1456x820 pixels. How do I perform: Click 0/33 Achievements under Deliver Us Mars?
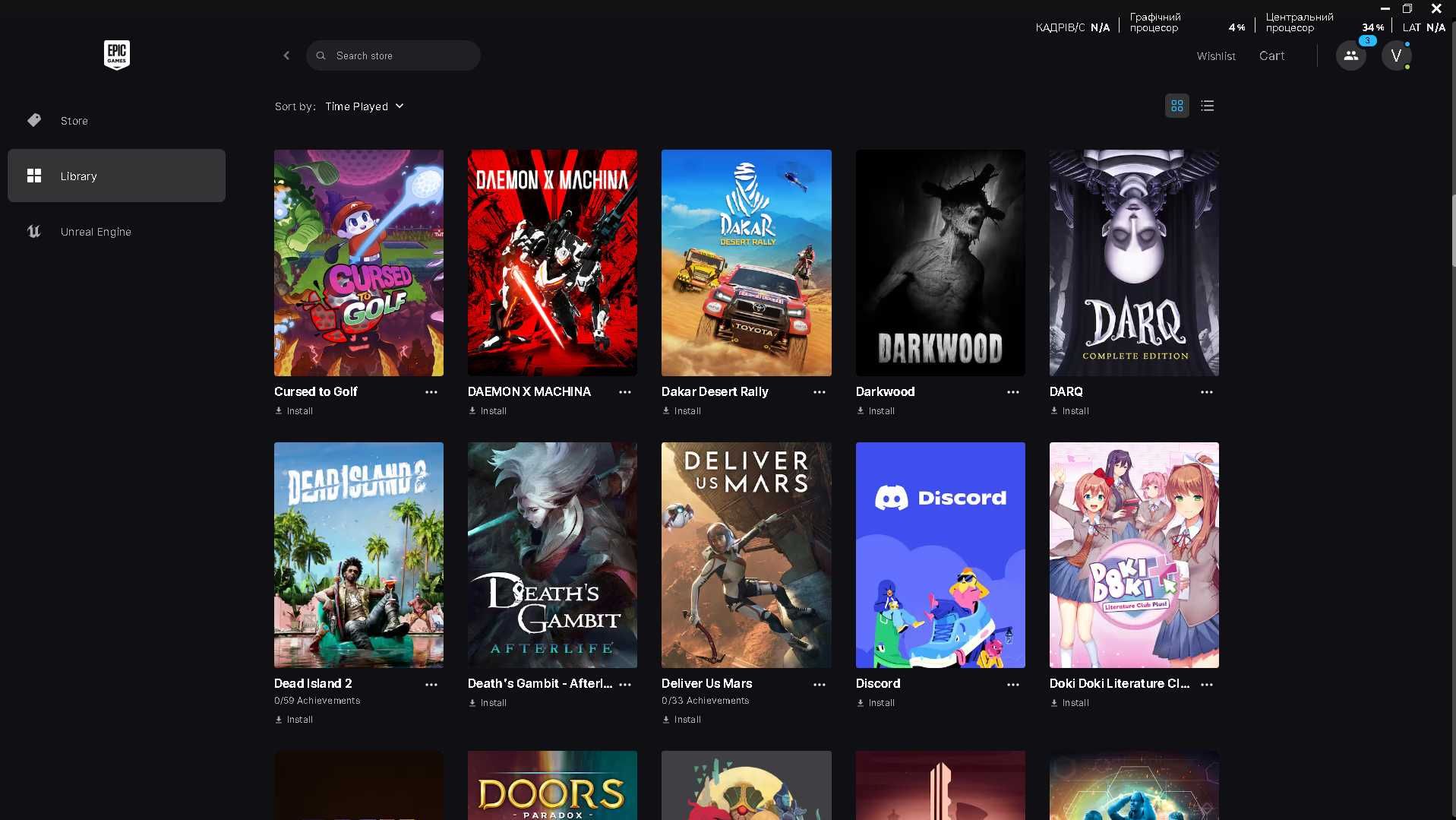pos(706,701)
